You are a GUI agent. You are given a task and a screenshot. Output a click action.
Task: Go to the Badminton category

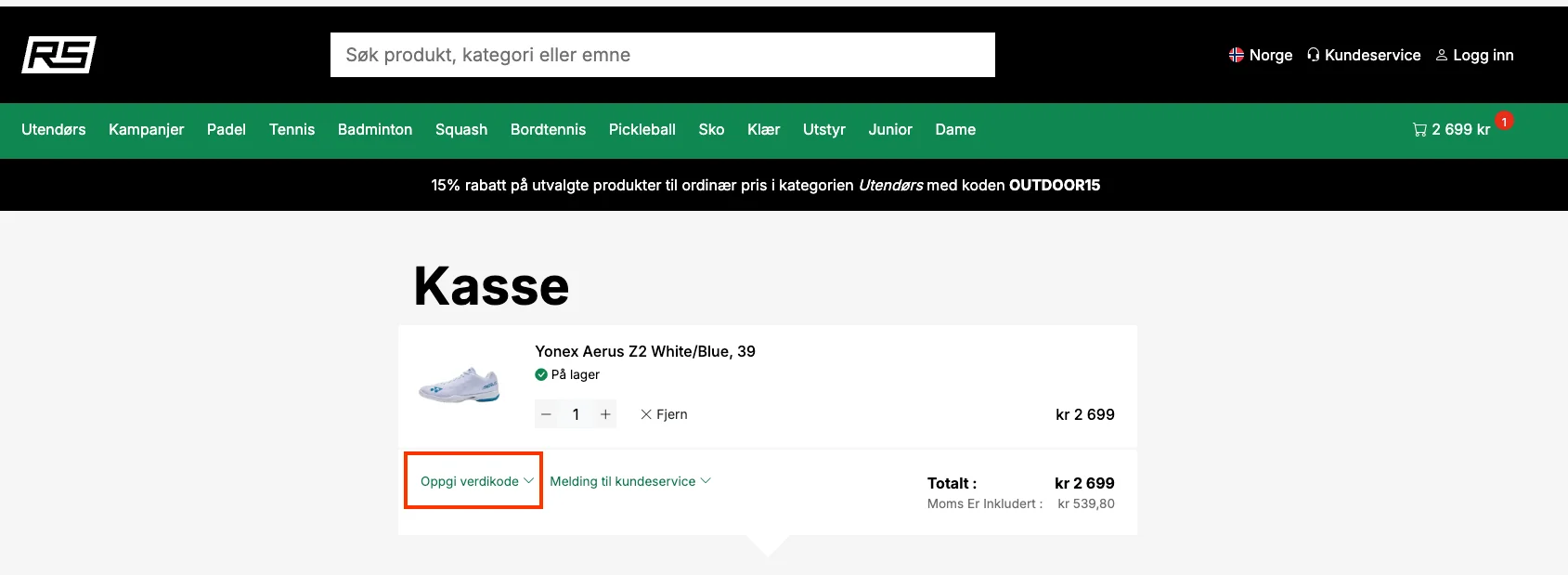pyautogui.click(x=375, y=130)
